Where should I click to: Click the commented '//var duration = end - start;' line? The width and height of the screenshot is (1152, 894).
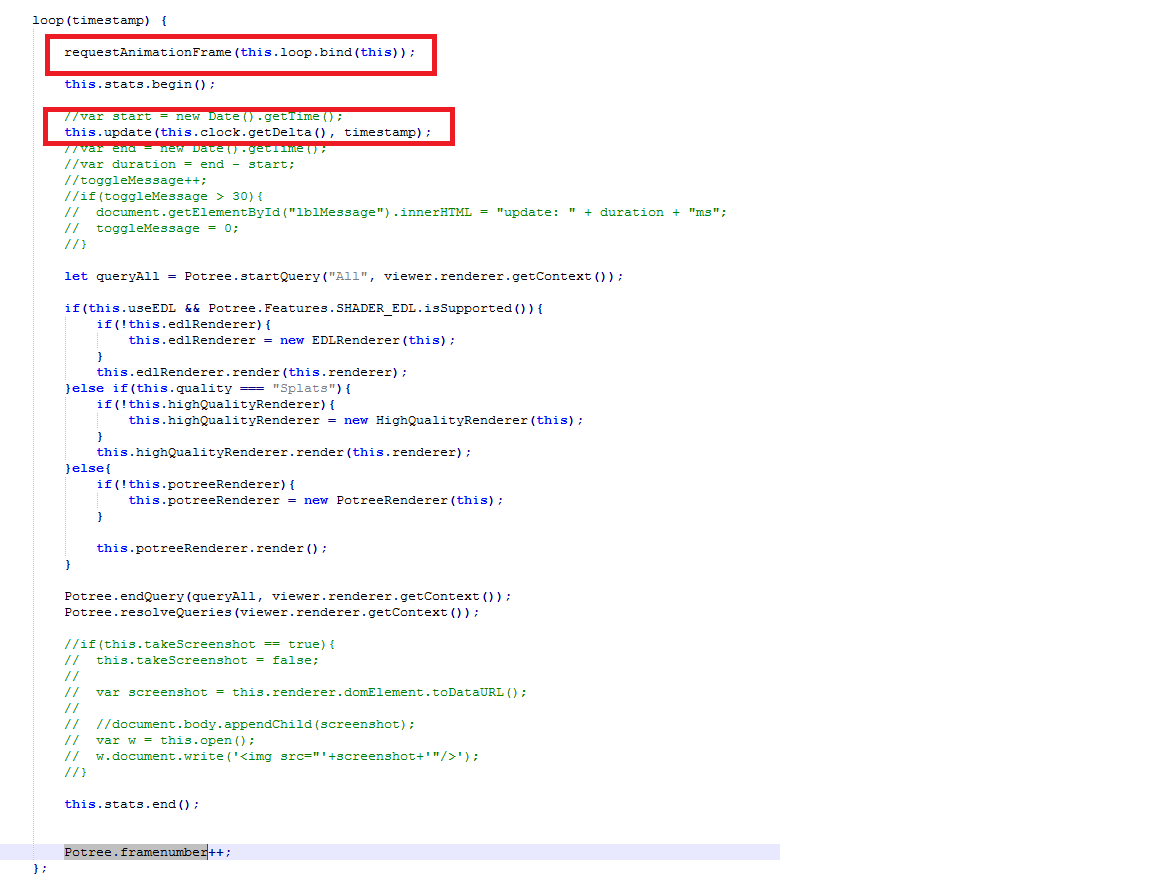tap(179, 165)
